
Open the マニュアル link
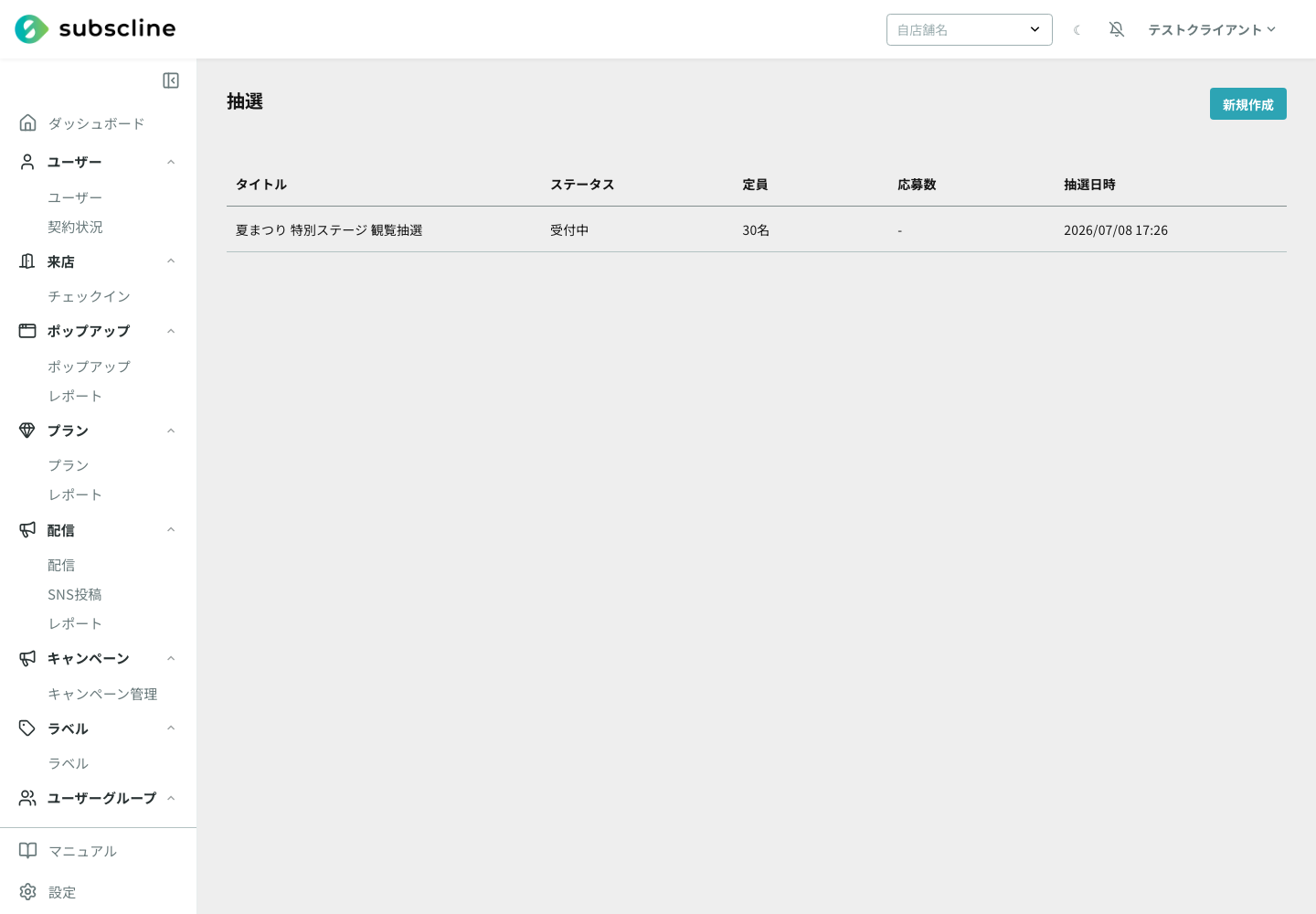pyautogui.click(x=82, y=851)
